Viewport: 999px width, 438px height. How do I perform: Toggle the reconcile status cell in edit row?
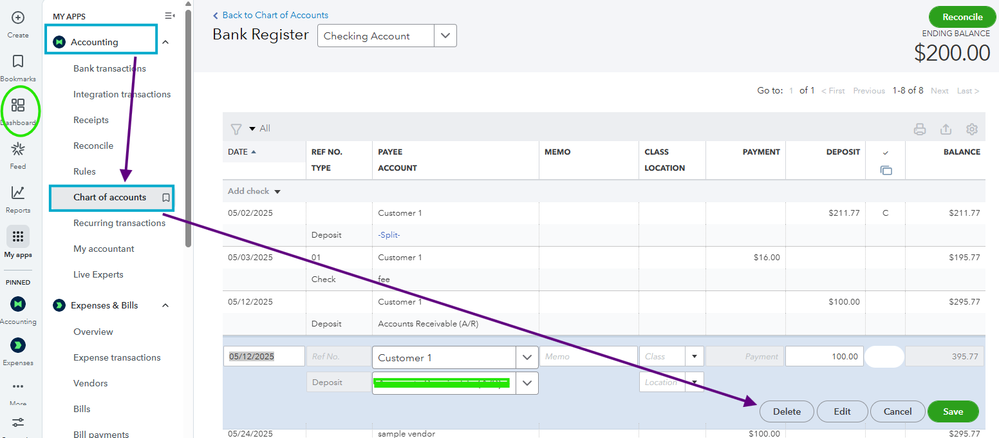click(x=884, y=356)
